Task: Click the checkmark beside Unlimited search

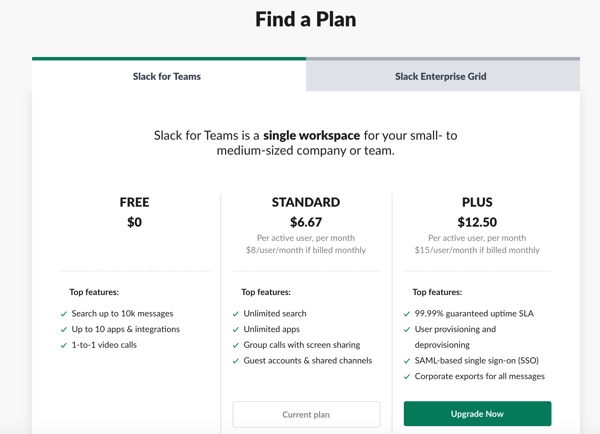Action: 235,314
